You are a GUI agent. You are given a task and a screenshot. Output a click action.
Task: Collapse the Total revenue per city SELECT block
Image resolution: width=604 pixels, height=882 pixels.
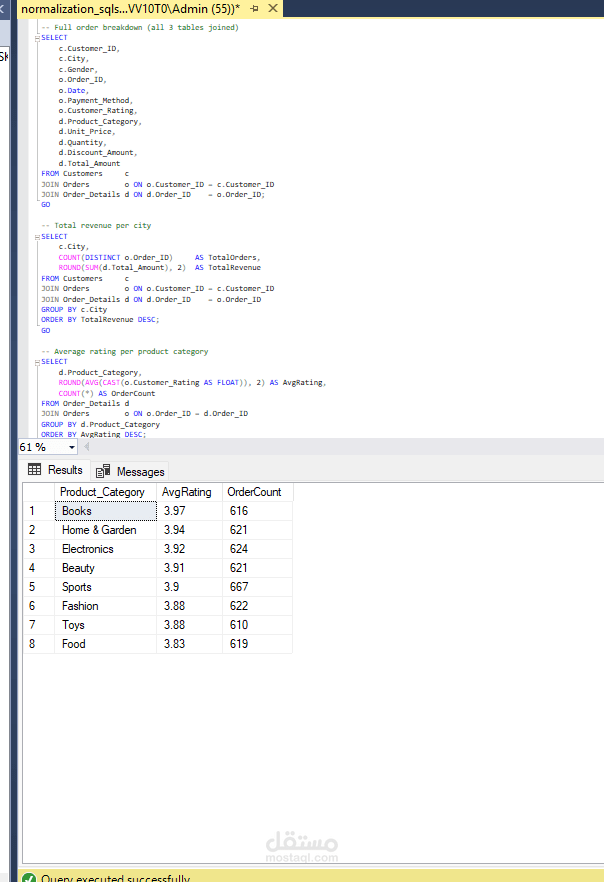(37, 237)
